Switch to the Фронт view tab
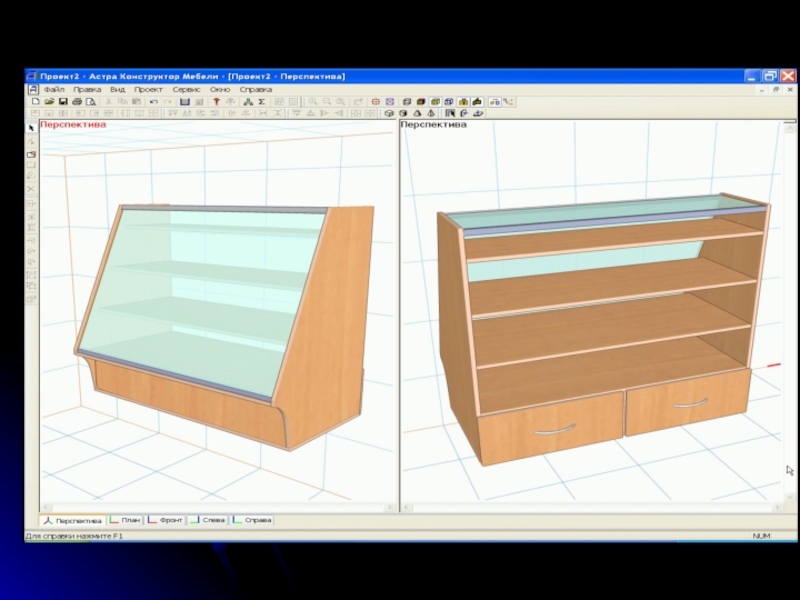The image size is (800, 600). [x=166, y=520]
